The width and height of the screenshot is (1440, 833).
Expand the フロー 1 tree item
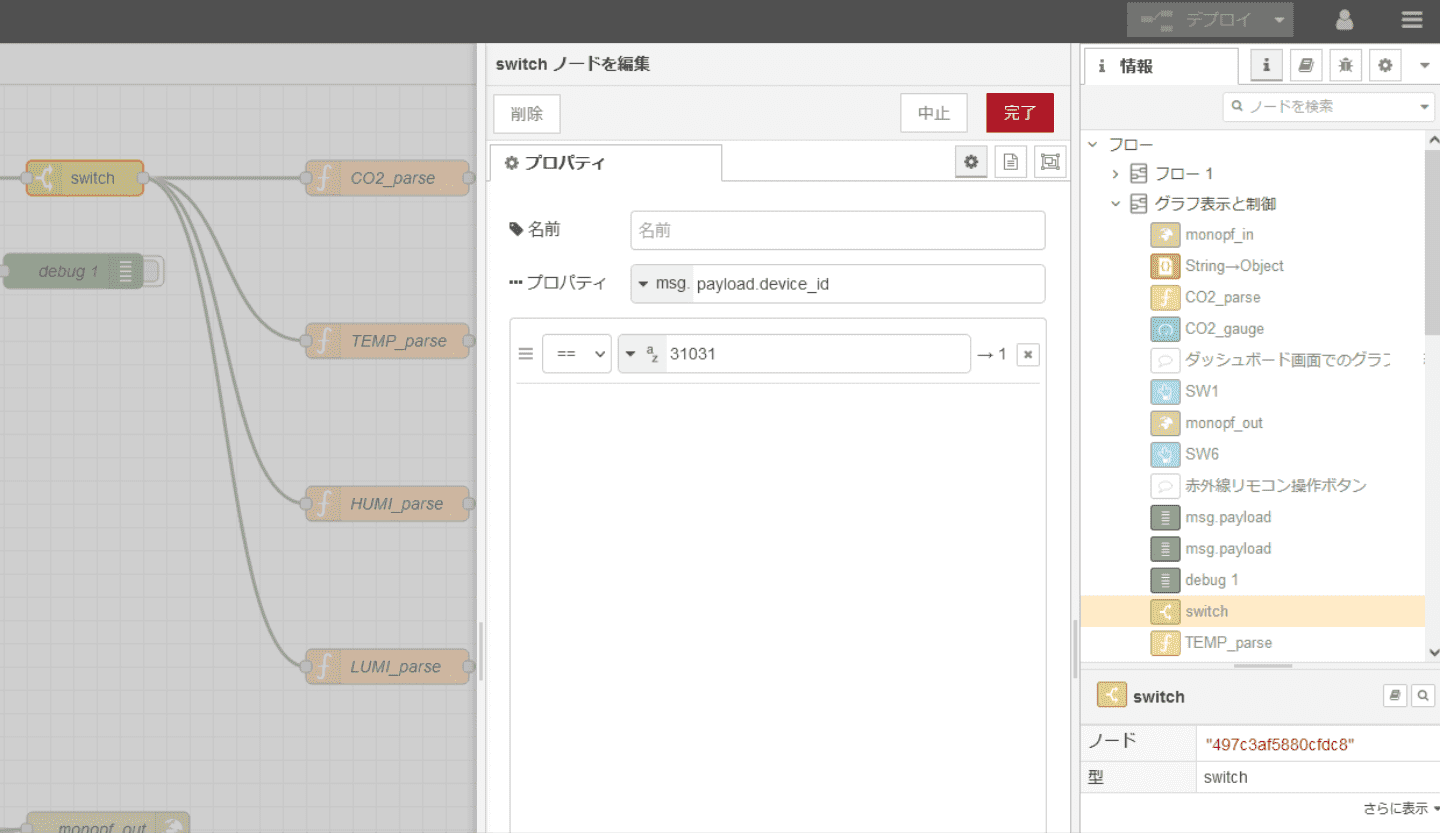click(x=1116, y=174)
